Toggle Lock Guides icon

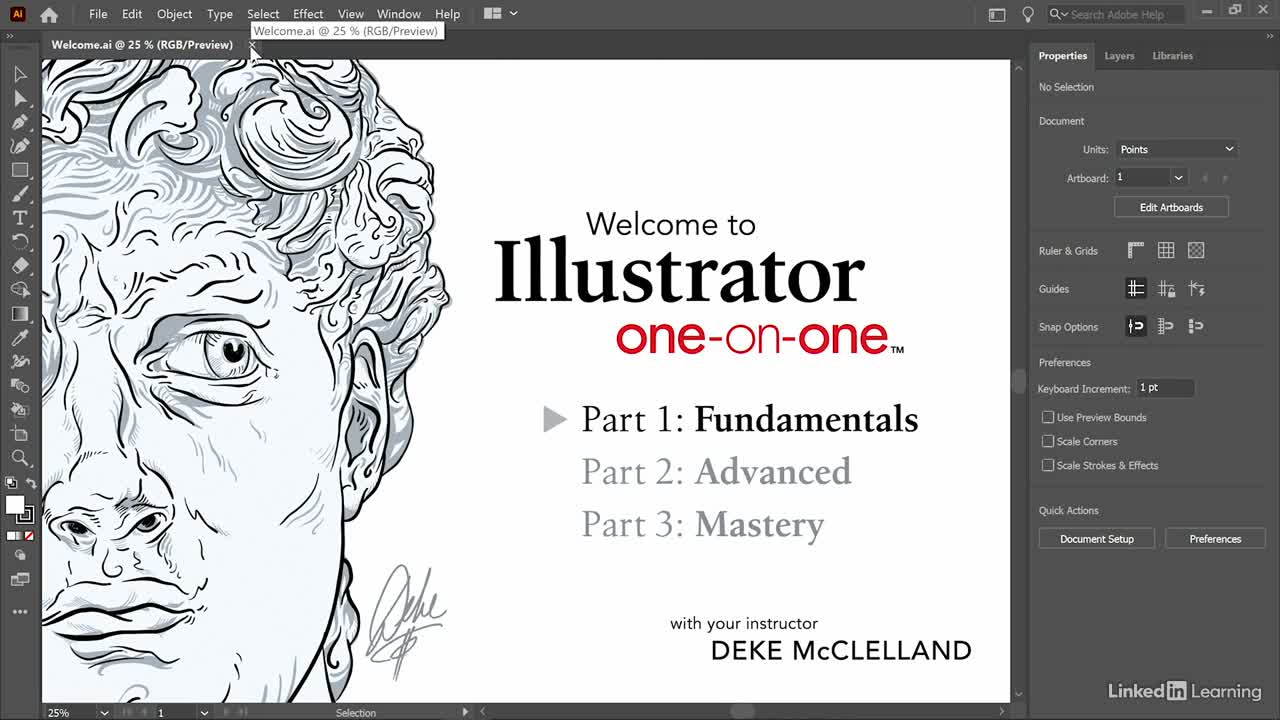(x=1166, y=289)
